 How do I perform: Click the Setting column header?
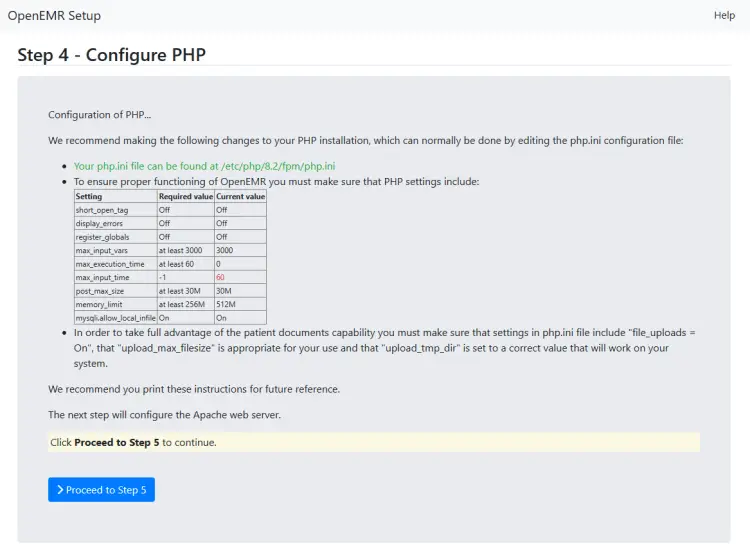point(89,197)
